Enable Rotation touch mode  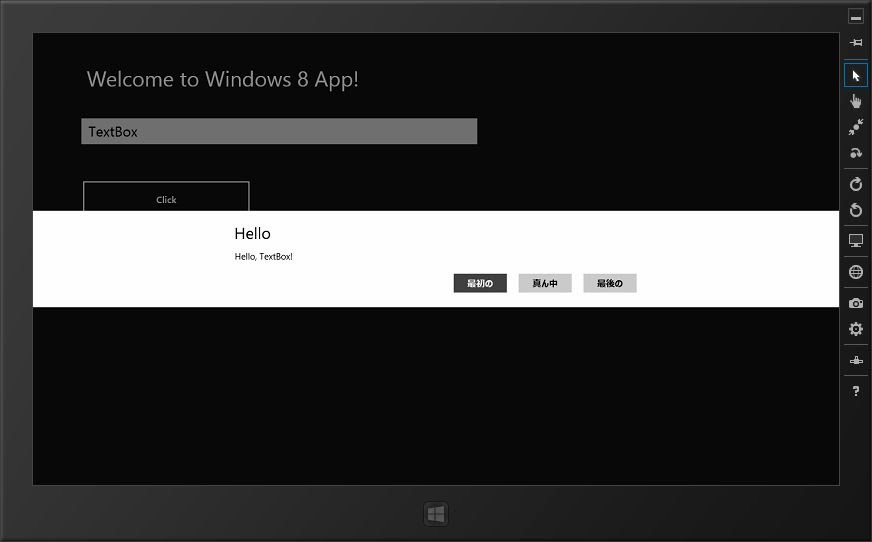tap(856, 153)
